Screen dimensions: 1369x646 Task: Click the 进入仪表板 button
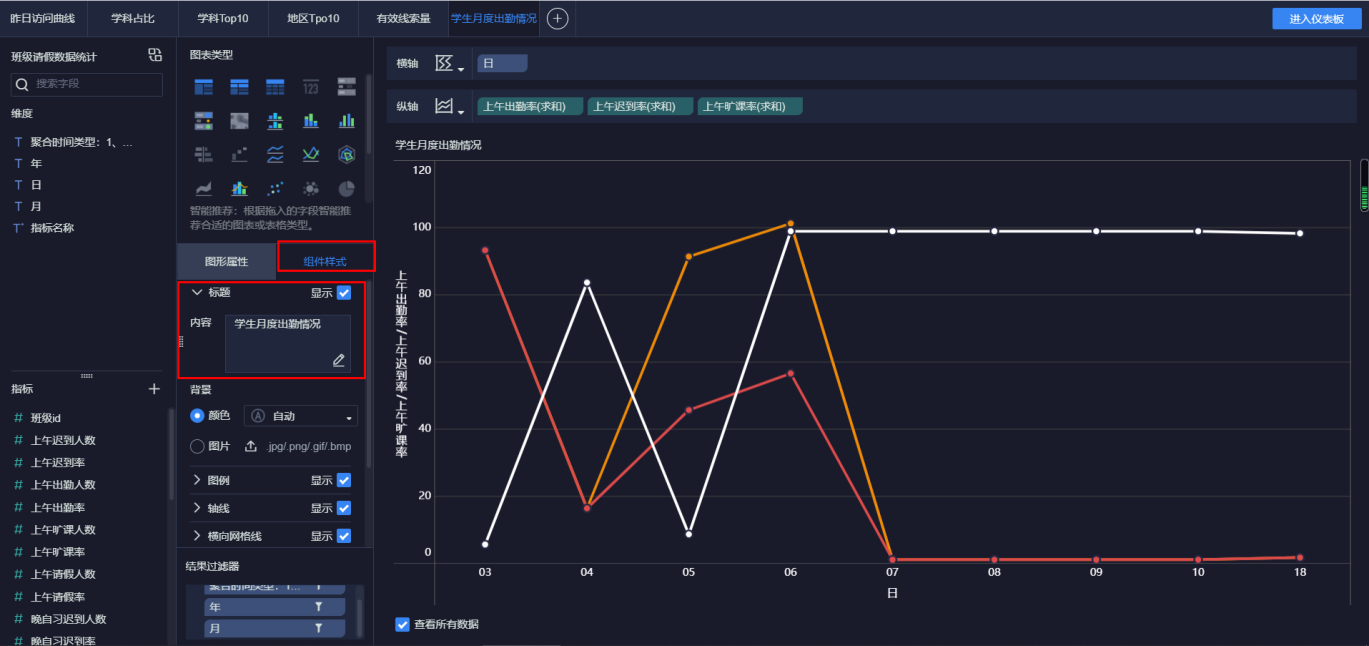[1317, 19]
